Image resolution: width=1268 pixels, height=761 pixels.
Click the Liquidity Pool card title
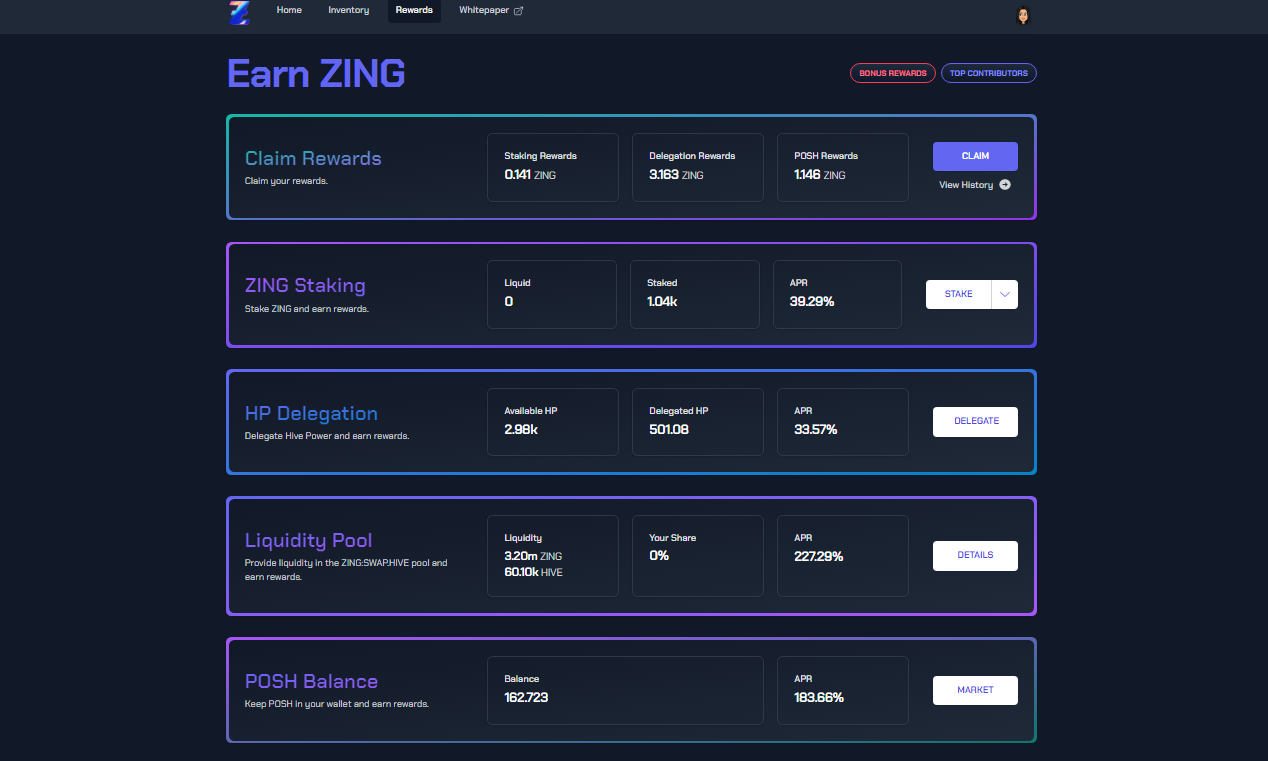click(308, 541)
